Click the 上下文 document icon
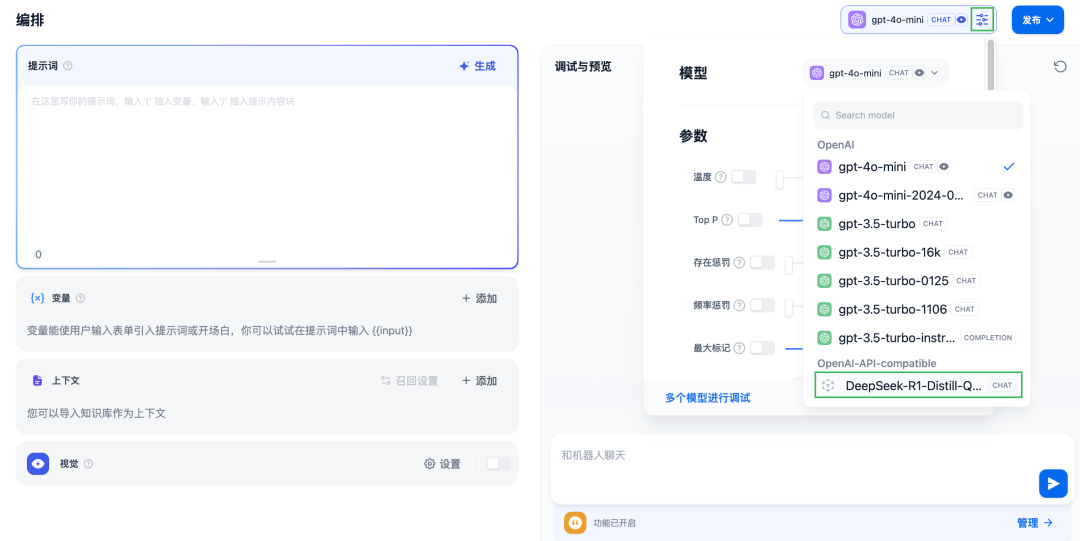Image resolution: width=1080 pixels, height=541 pixels. click(37, 380)
